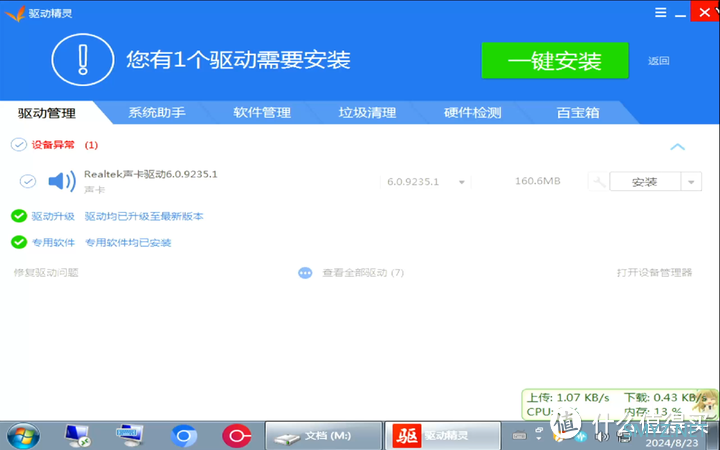Screen dimensions: 720x450
Task: Click the red 设备异常 heading
Action: coord(53,145)
